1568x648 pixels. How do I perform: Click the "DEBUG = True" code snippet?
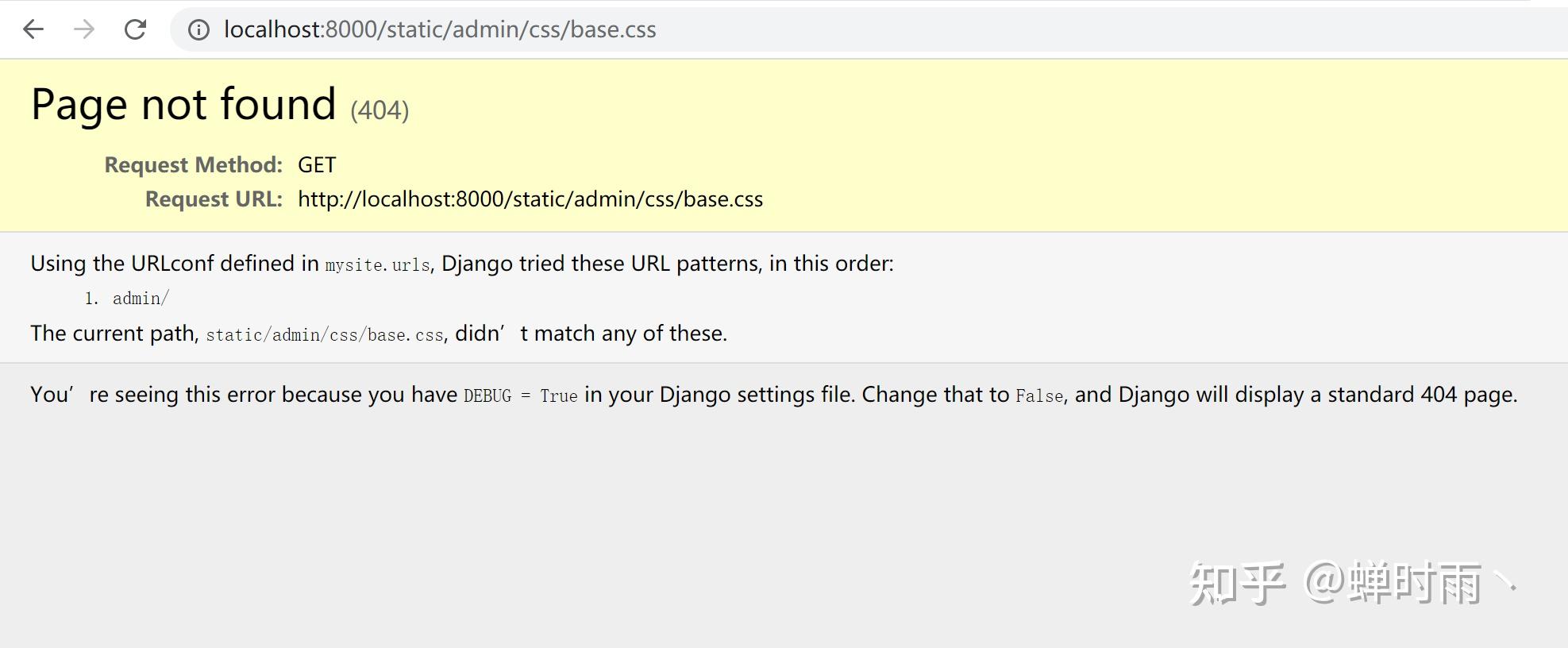pyautogui.click(x=520, y=395)
